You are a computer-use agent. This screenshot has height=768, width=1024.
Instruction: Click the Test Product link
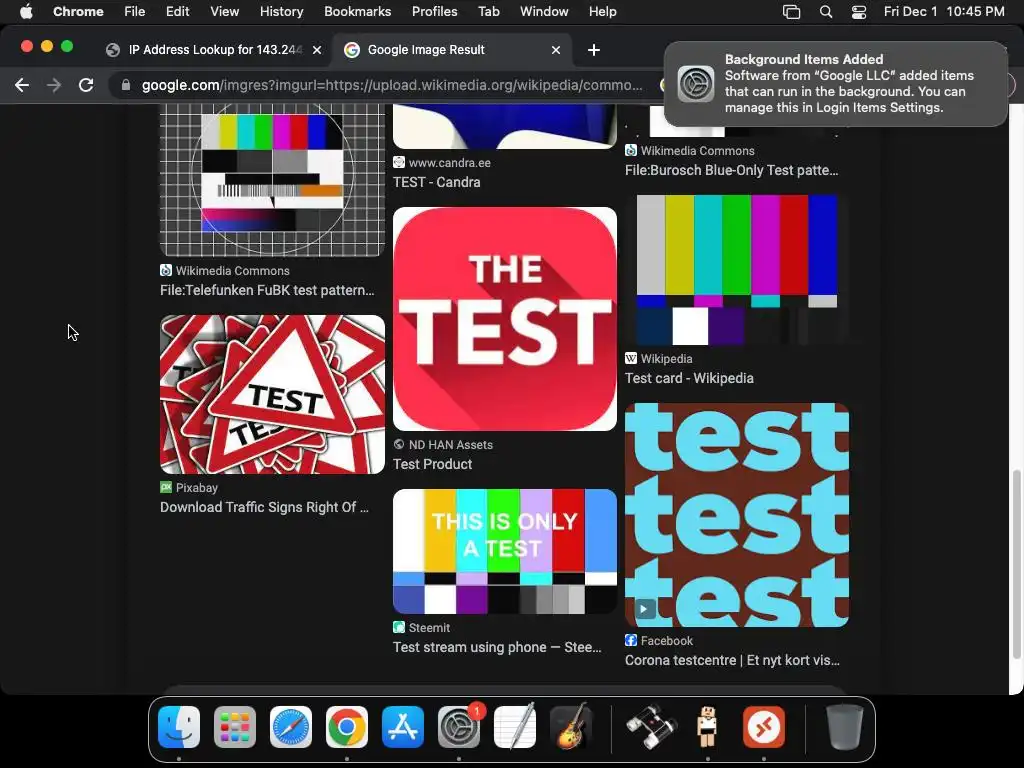(432, 464)
